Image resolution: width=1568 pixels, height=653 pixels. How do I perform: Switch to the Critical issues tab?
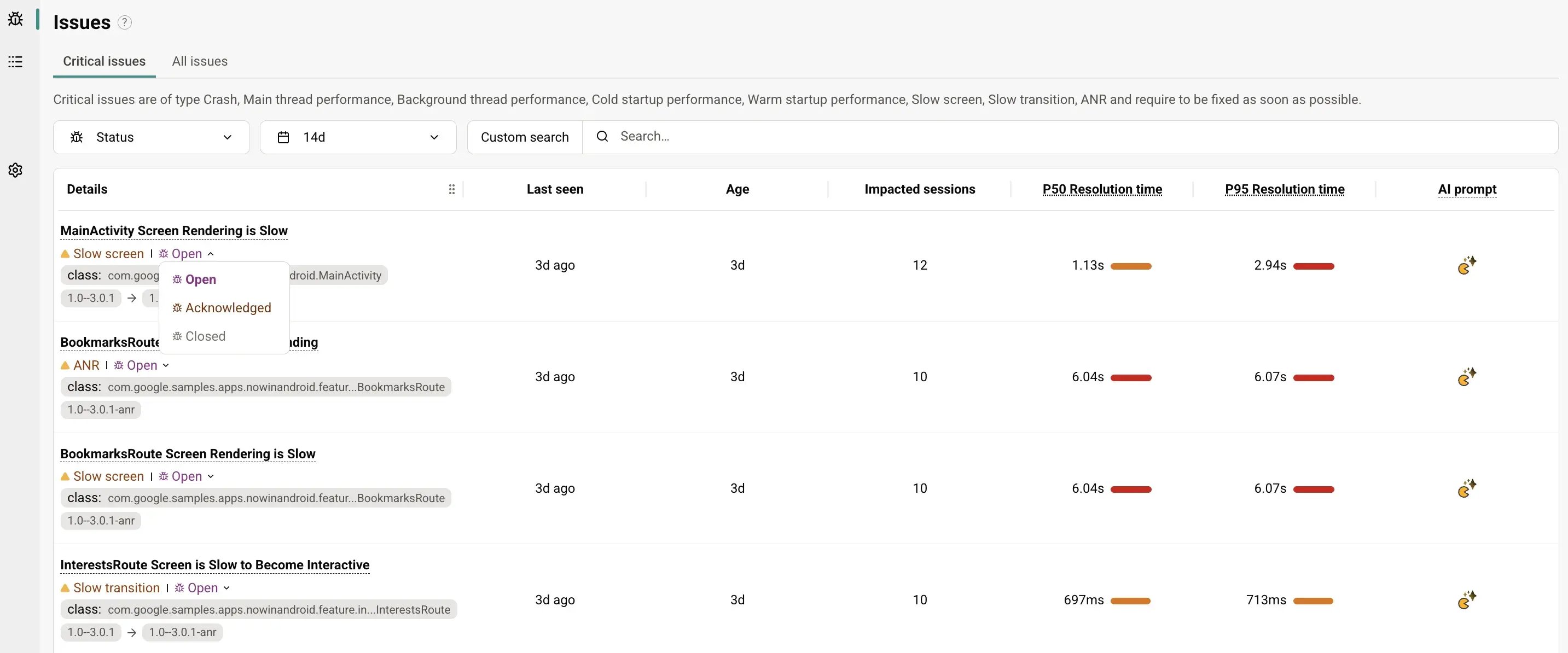(104, 61)
